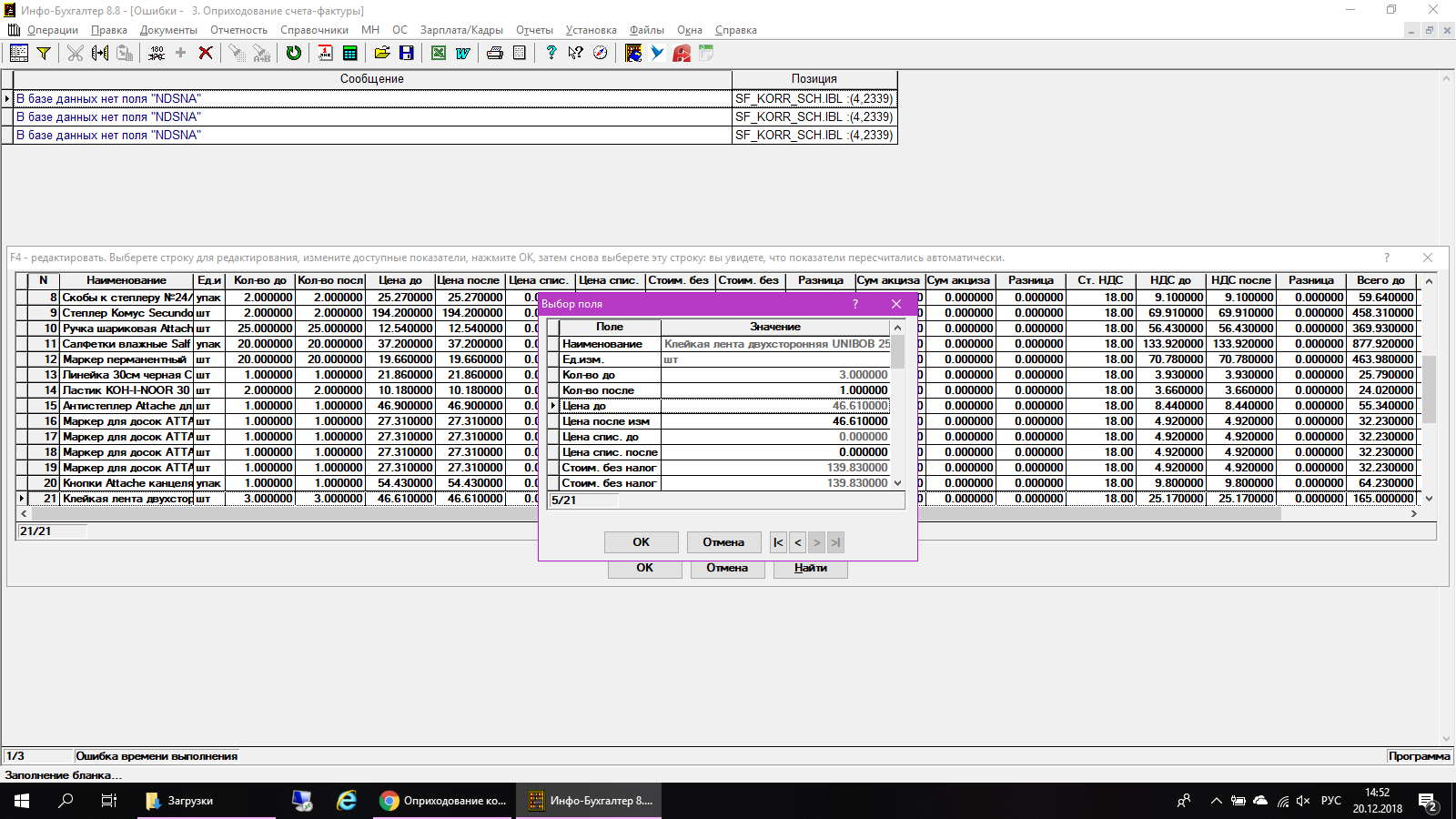
Task: Click the red Acrobat PDF toolbar icon
Action: coord(682,53)
